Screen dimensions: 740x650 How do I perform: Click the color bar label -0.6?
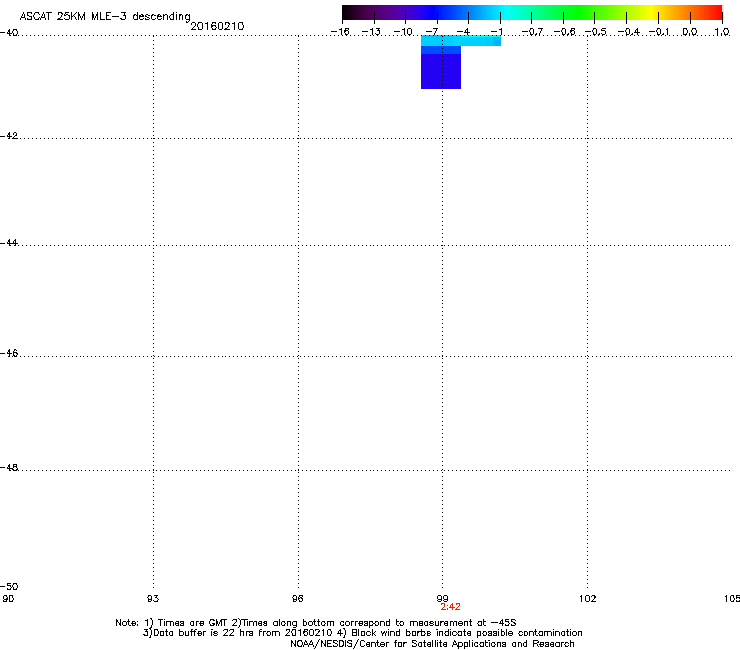tap(564, 32)
